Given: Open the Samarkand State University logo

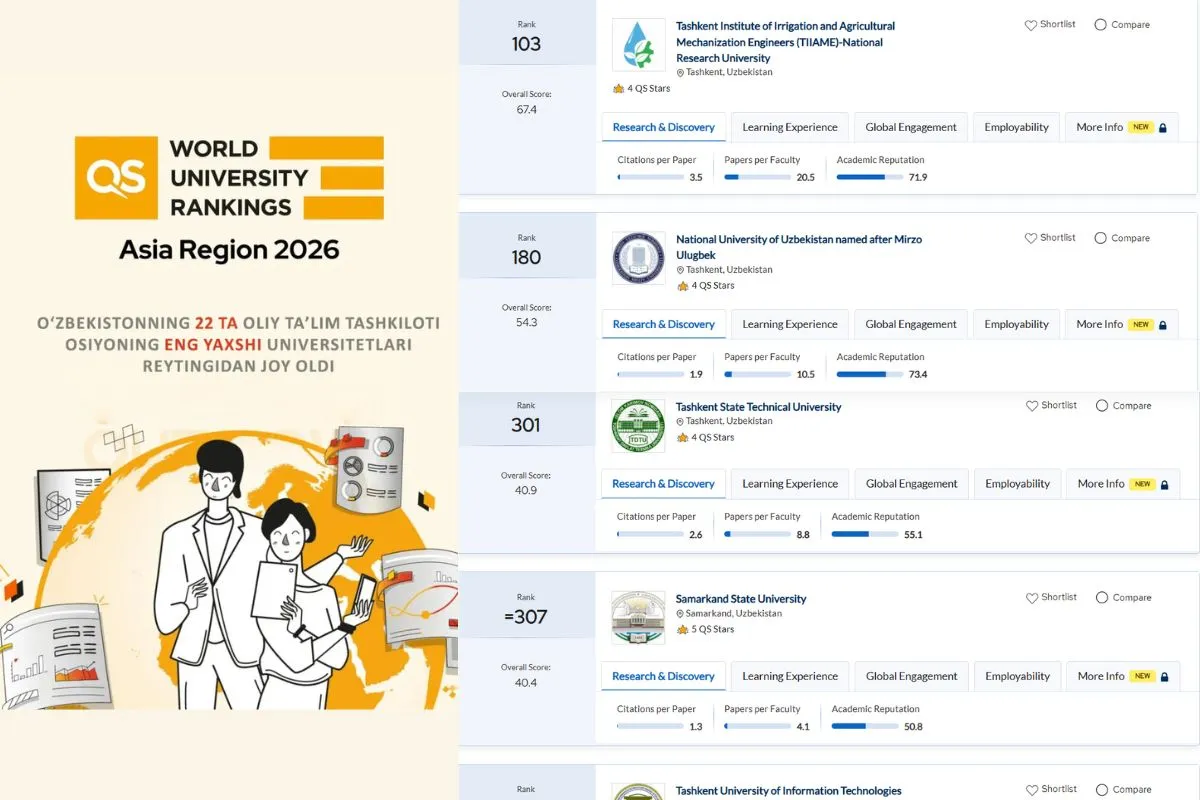Looking at the screenshot, I should (x=638, y=618).
